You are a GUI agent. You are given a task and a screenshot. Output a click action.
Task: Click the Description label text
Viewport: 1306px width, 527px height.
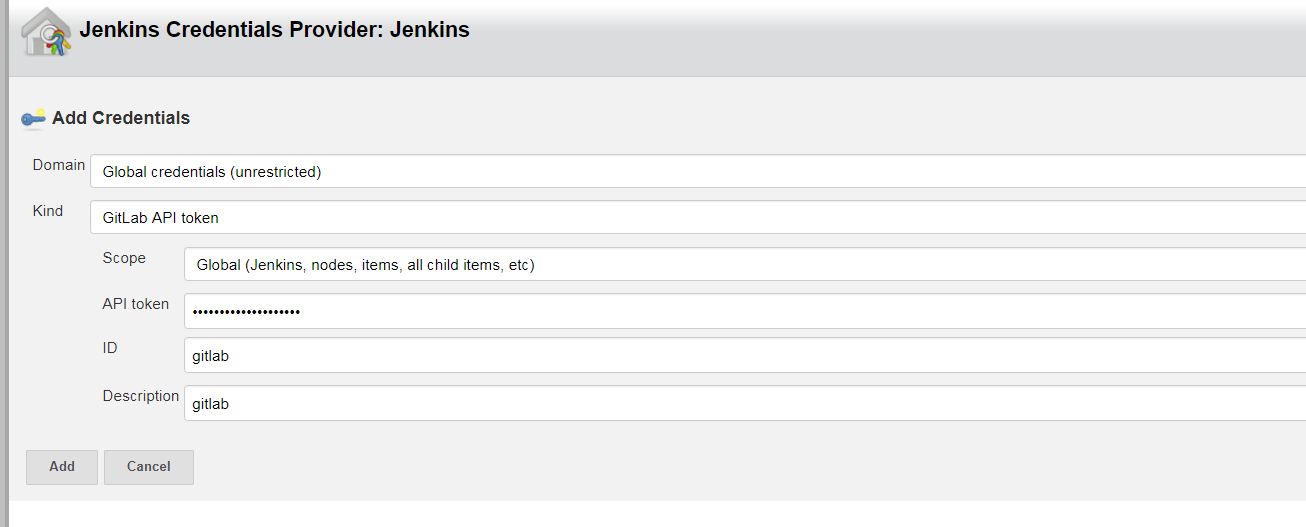point(141,396)
